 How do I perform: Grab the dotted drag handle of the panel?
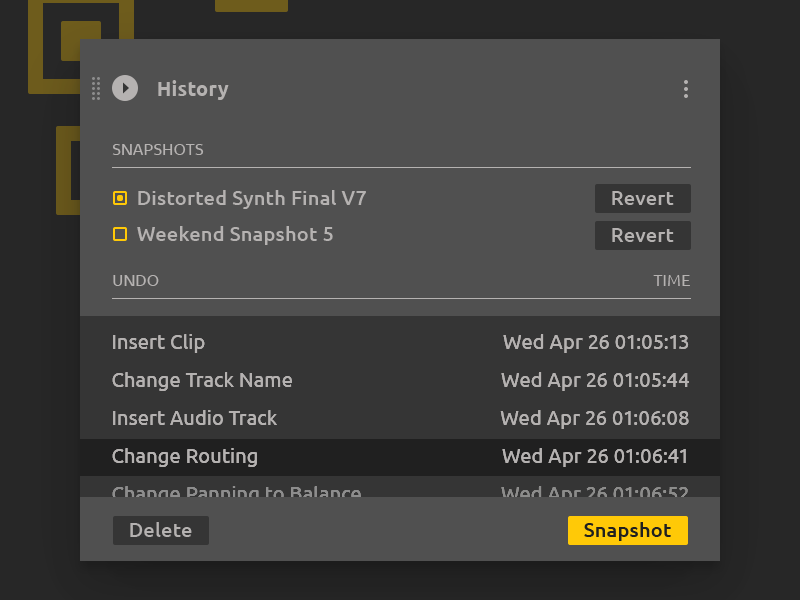pos(96,89)
